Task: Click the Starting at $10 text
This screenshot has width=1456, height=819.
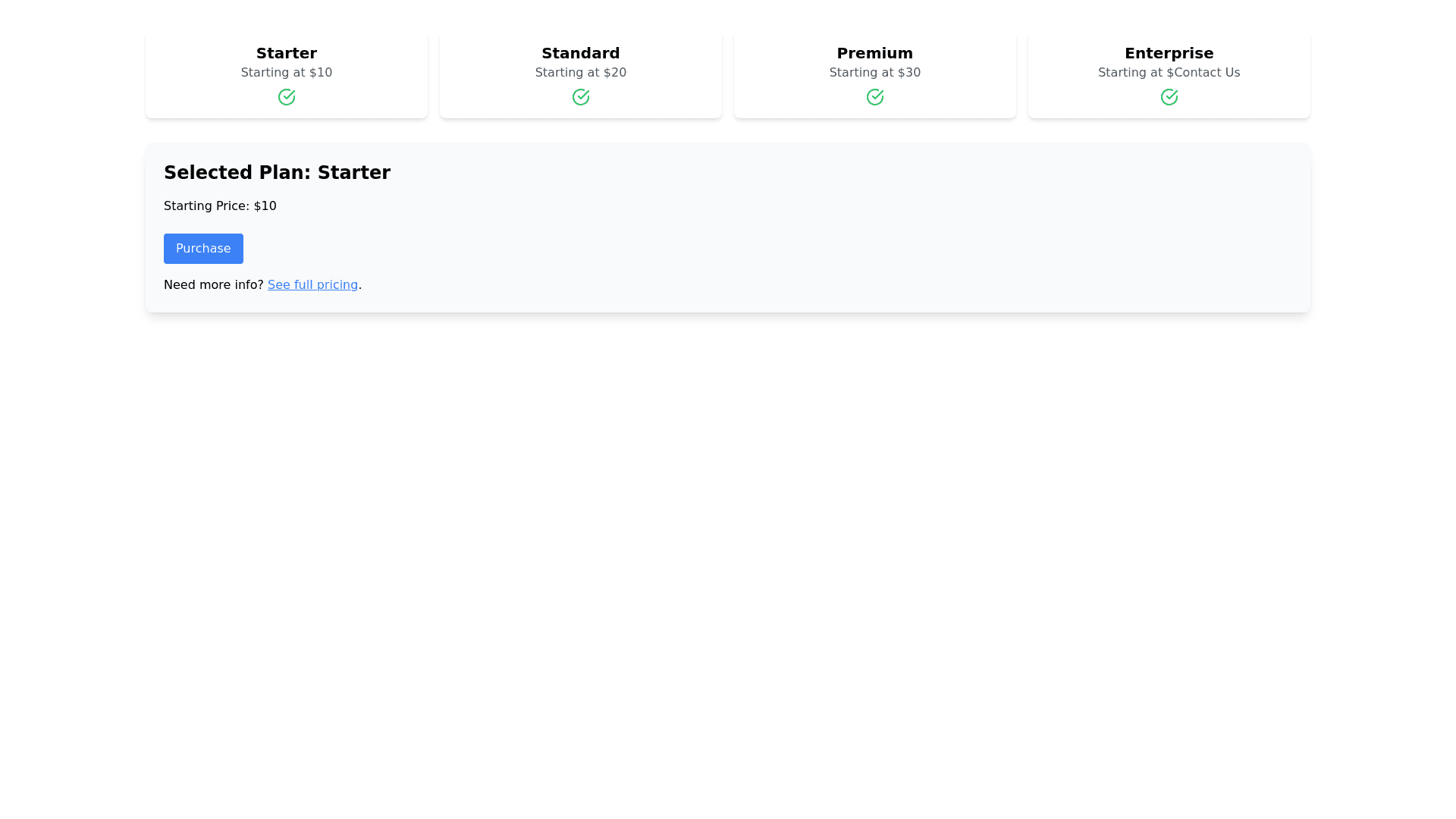Action: point(286,73)
